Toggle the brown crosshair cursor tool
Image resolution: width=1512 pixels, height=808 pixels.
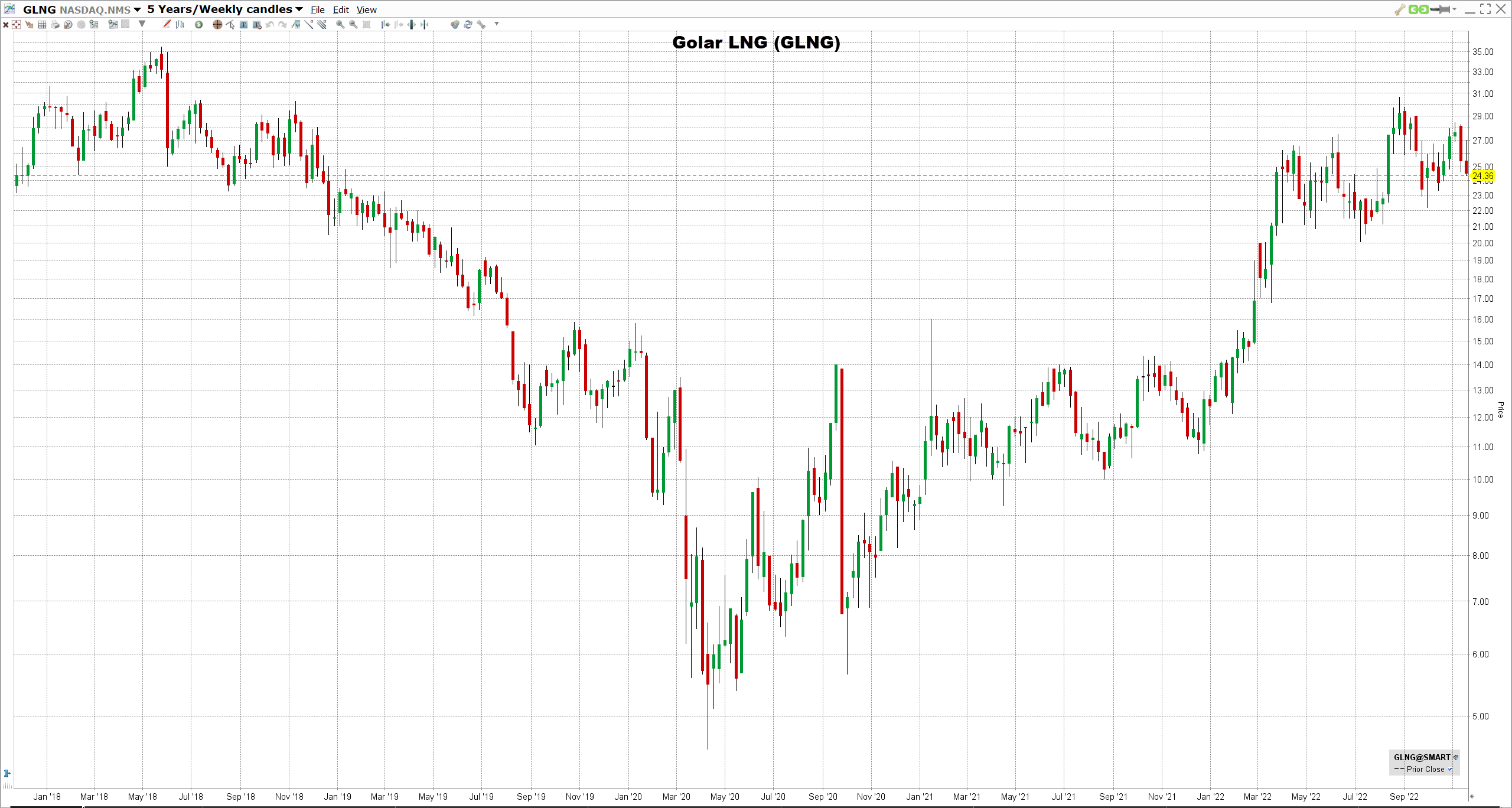217,24
